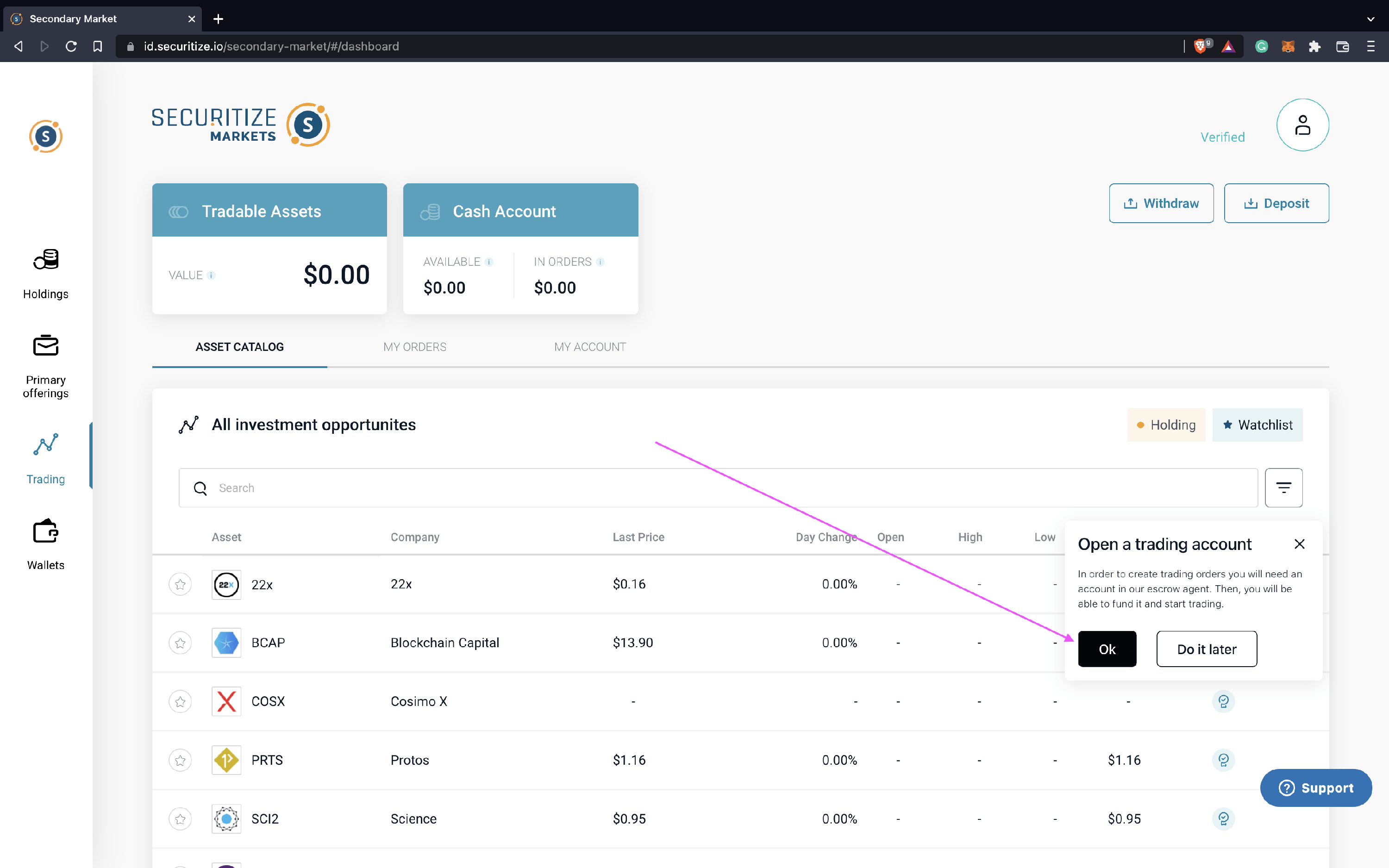The height and width of the screenshot is (868, 1389).
Task: Click the trade icon on the PRTS row
Action: tap(1223, 760)
